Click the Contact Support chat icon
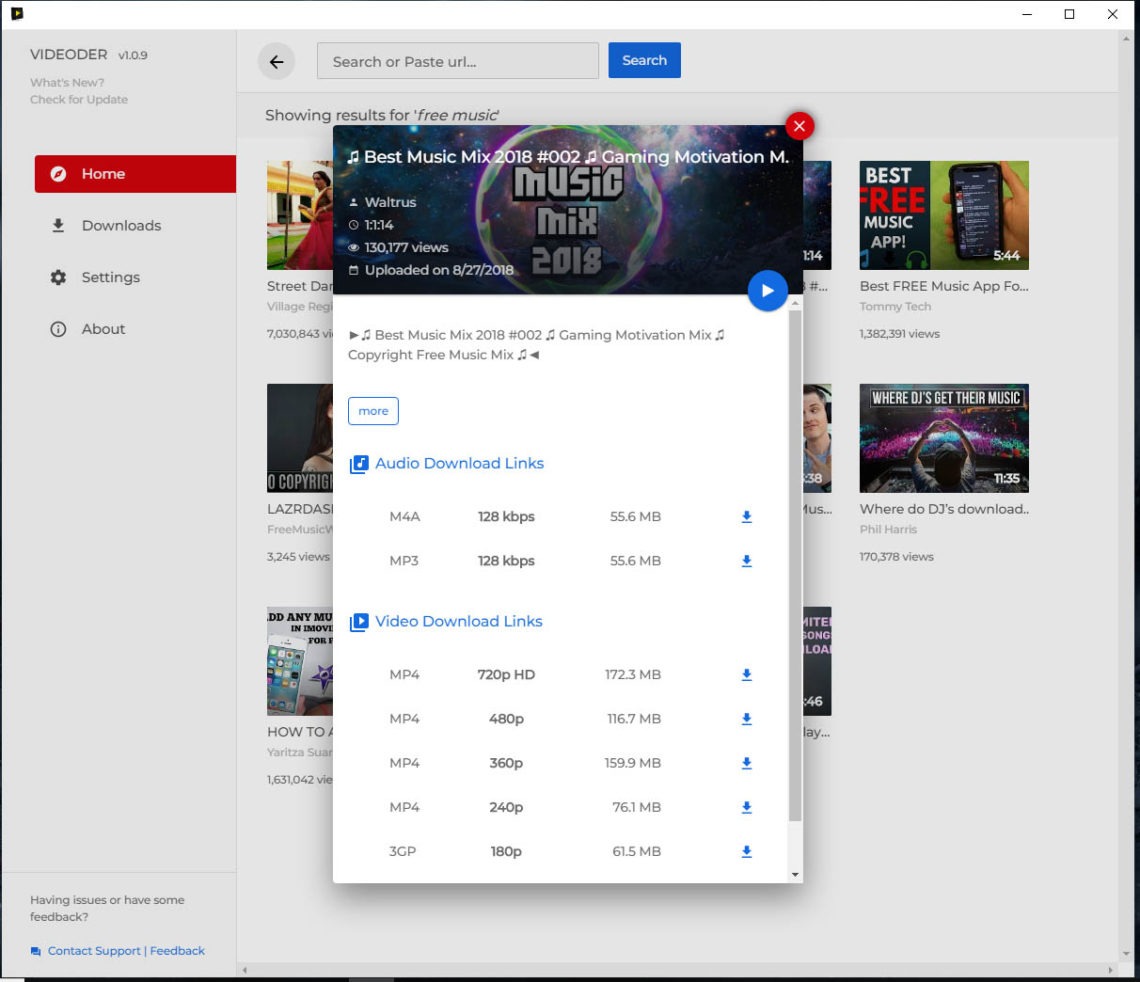 click(35, 950)
